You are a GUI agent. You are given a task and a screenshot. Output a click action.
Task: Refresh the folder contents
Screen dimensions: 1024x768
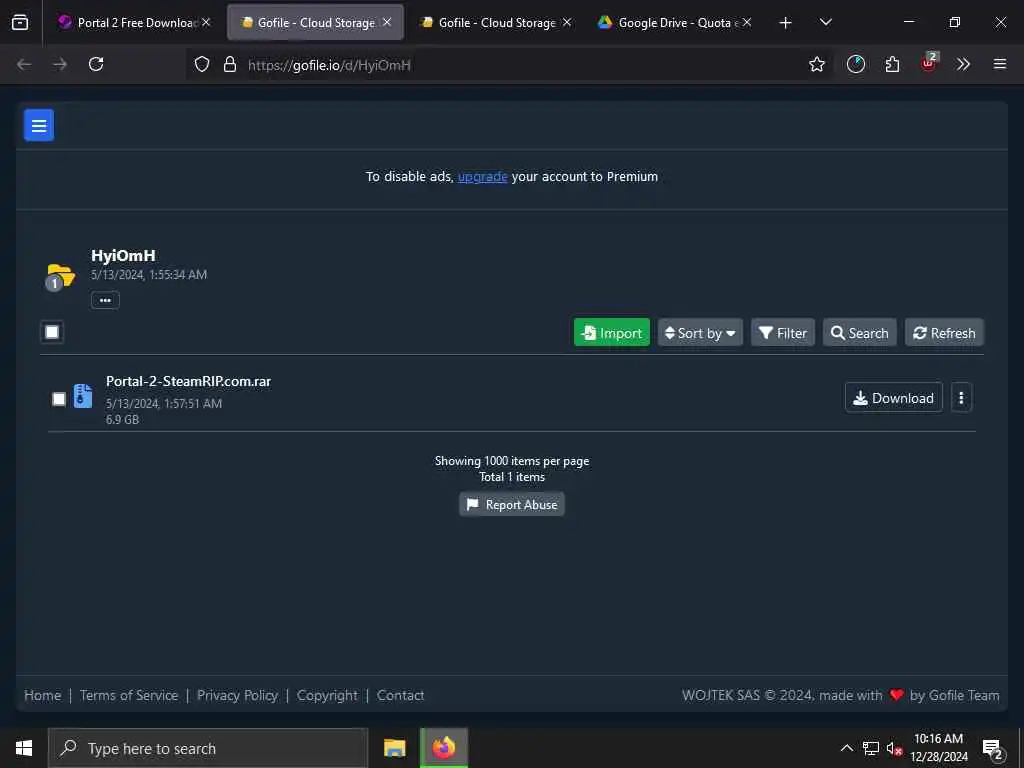point(944,333)
